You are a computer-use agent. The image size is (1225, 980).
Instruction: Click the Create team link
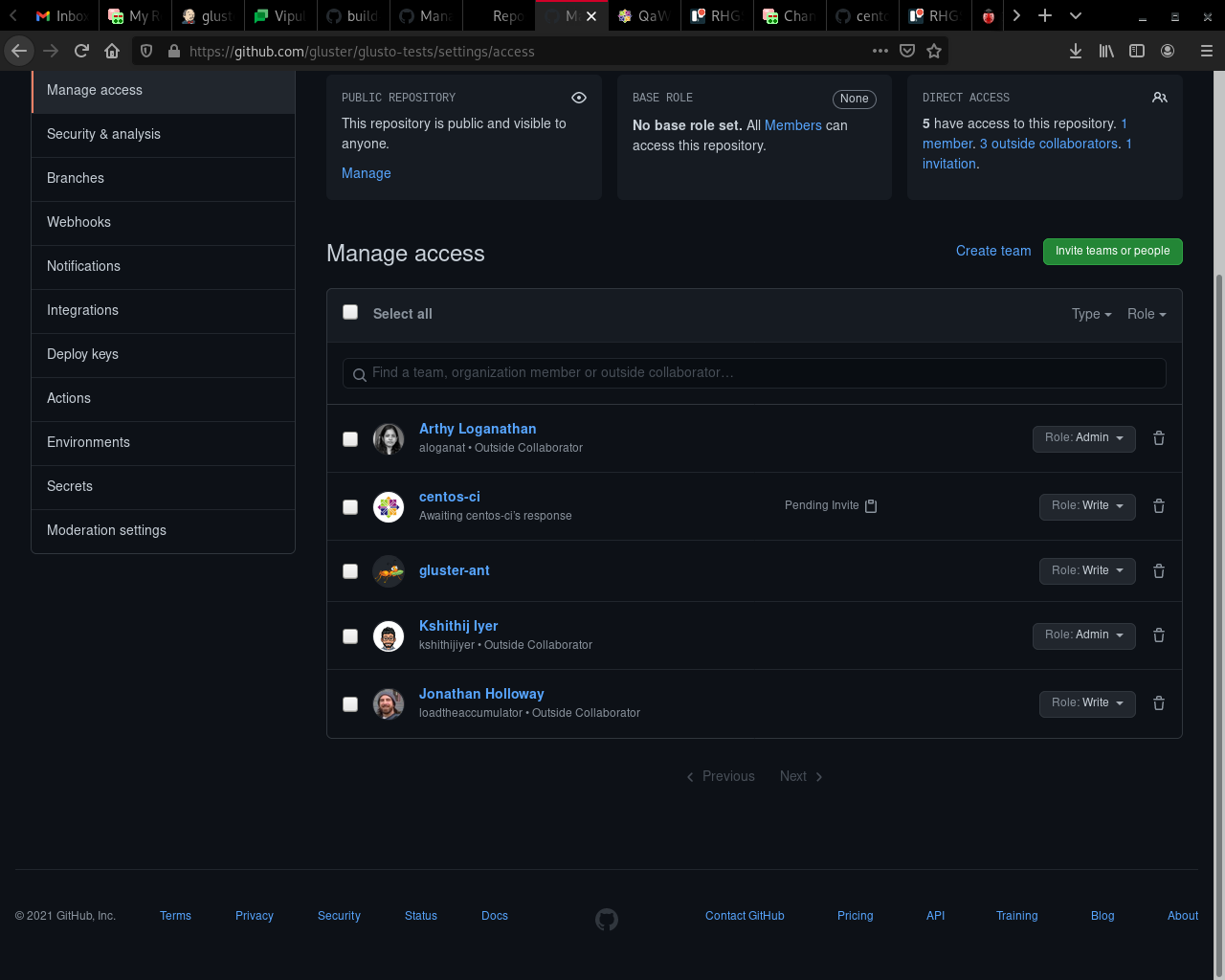(993, 251)
